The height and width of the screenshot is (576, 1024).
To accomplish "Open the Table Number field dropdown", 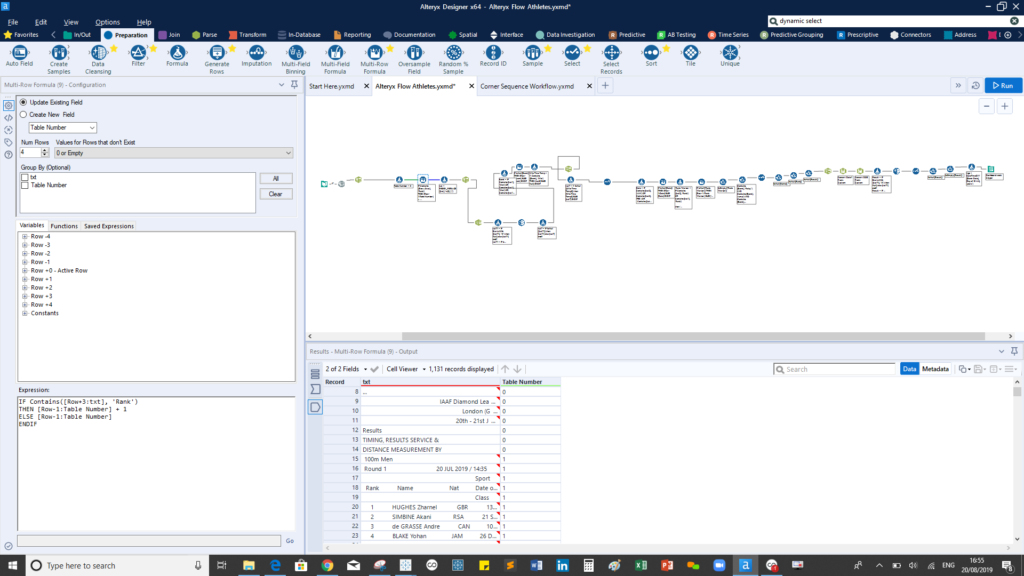I will tap(63, 128).
